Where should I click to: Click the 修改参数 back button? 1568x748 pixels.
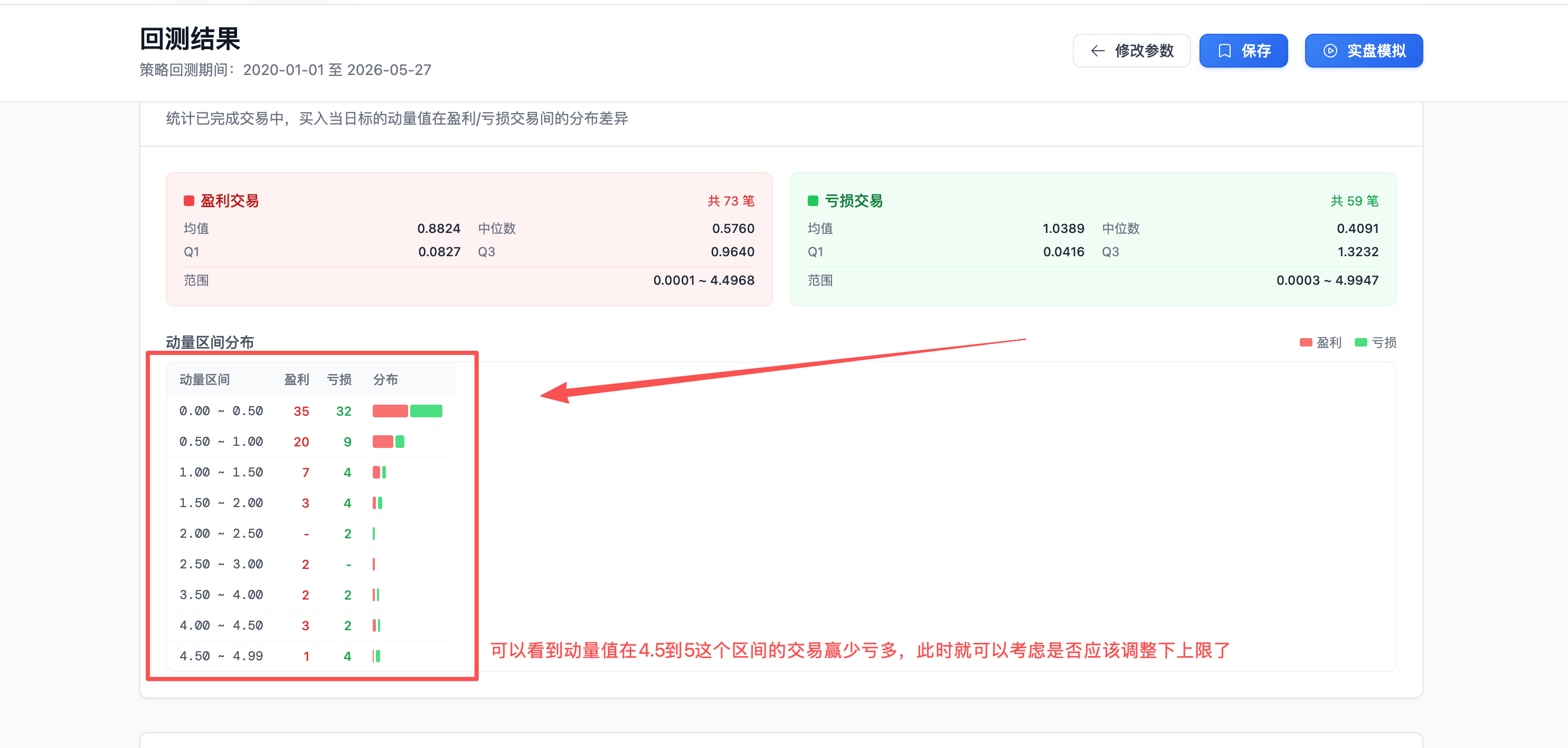pyautogui.click(x=1131, y=51)
